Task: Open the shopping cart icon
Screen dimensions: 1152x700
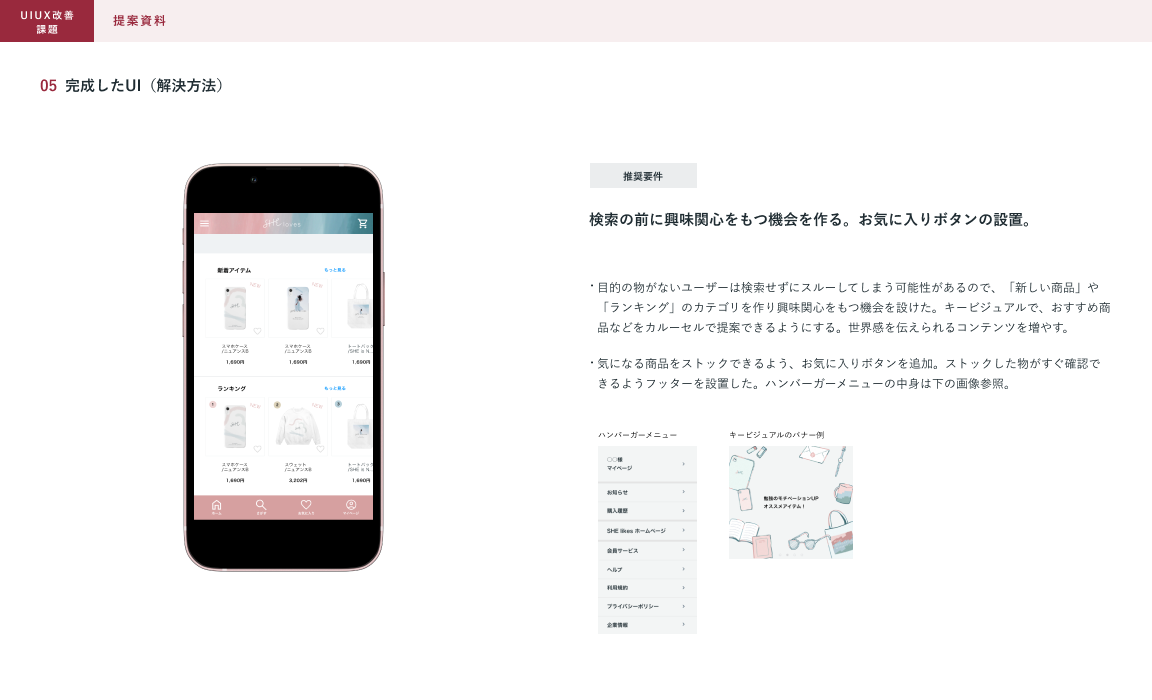Action: click(362, 224)
